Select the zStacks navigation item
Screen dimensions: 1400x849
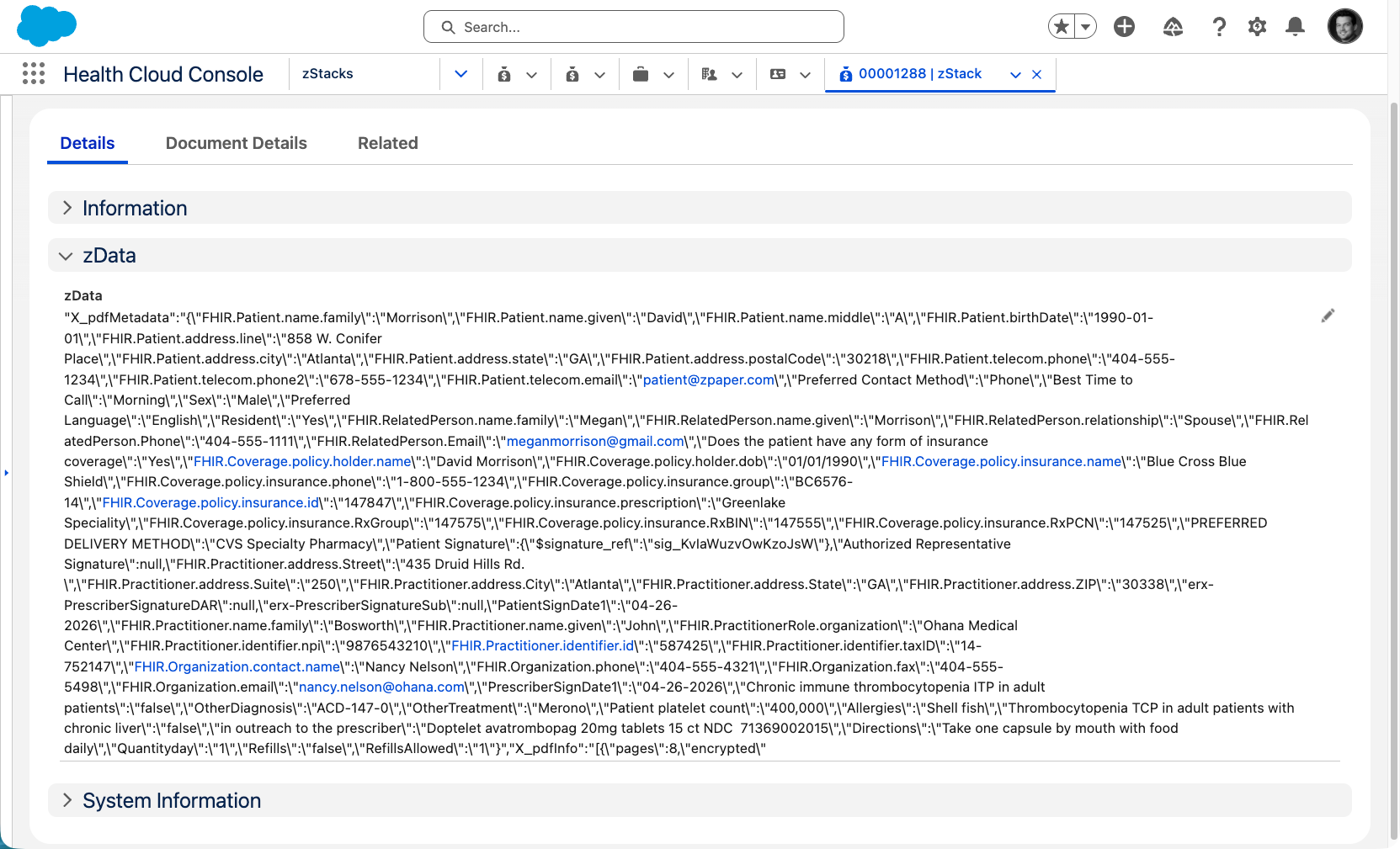328,74
